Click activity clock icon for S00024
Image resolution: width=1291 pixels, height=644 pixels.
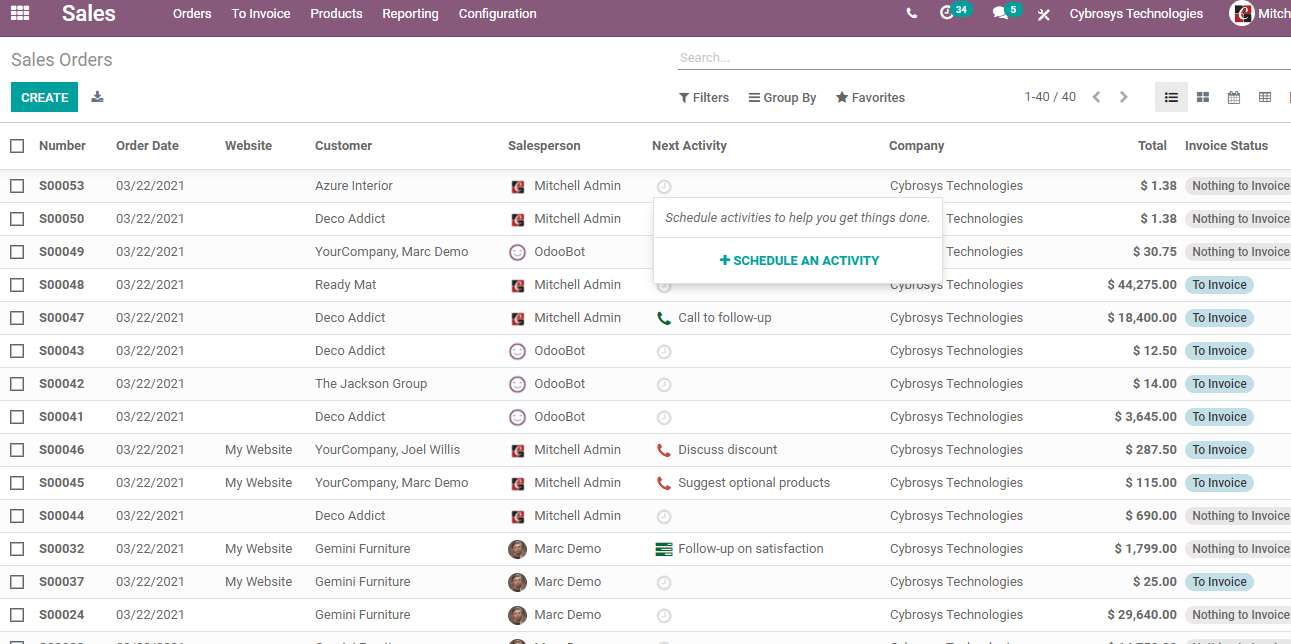[x=664, y=615]
